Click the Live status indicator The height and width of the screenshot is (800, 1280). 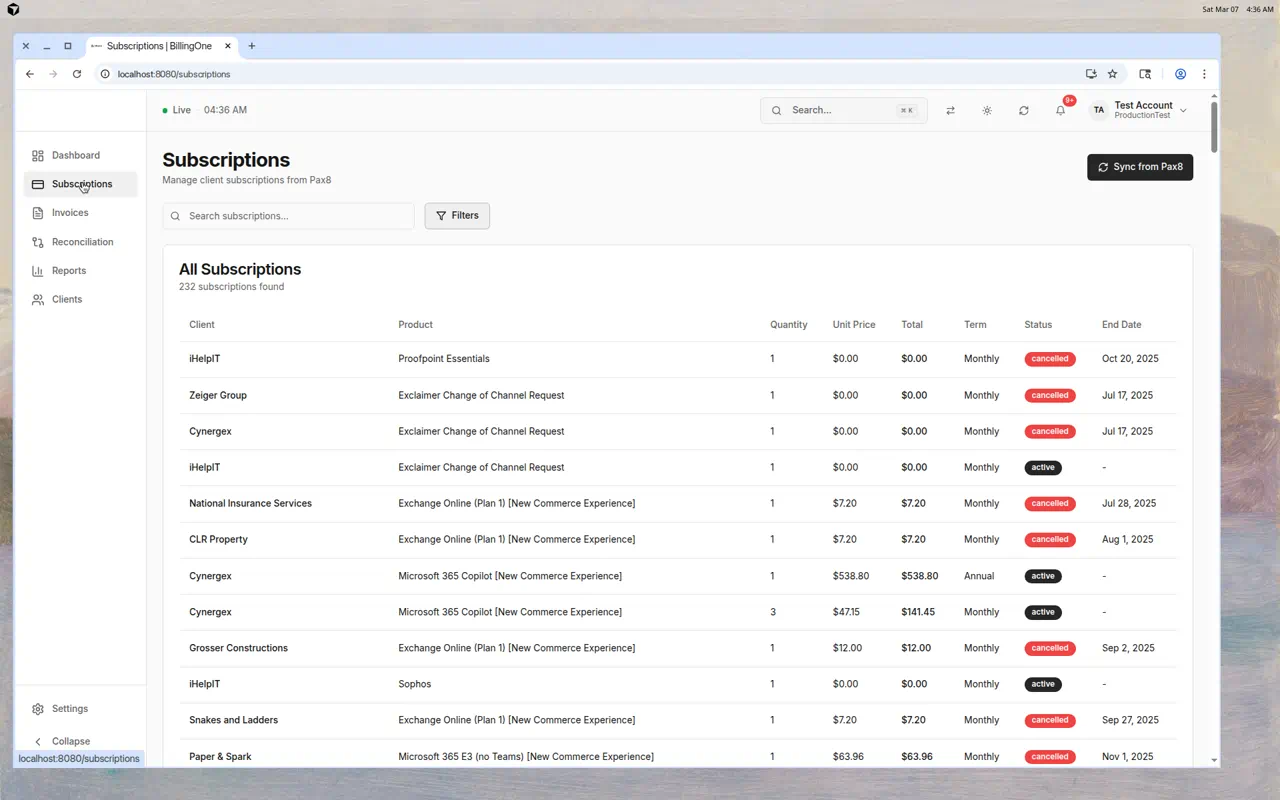click(177, 110)
